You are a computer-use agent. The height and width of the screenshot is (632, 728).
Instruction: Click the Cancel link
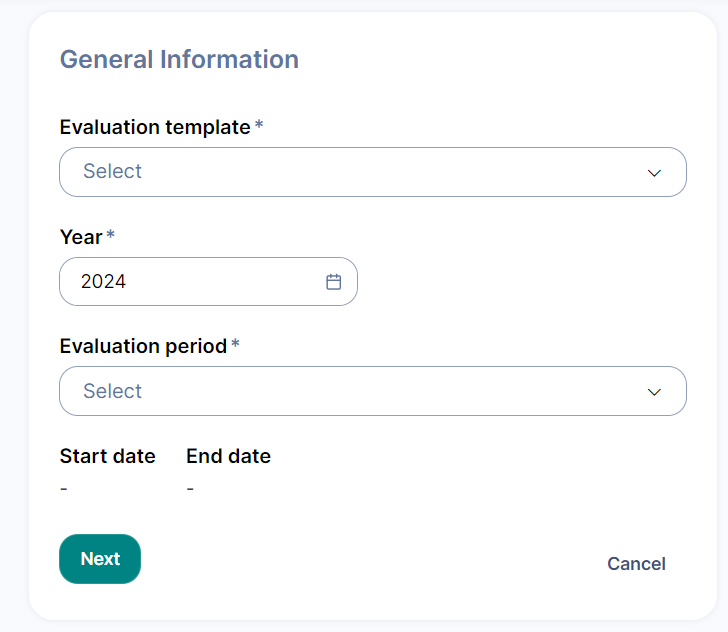636,564
